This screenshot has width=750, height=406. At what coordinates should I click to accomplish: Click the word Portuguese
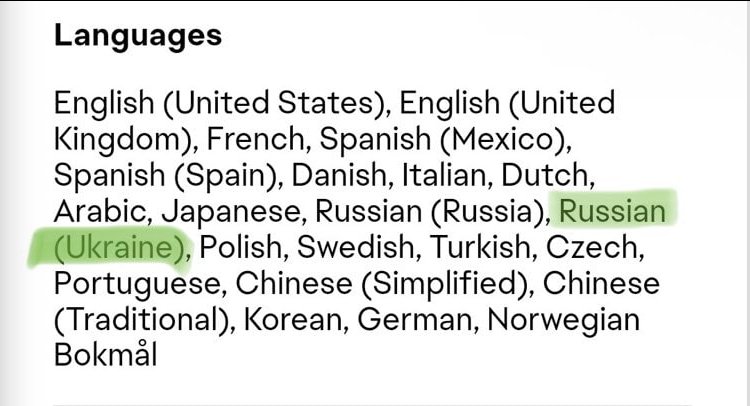[x=137, y=284]
